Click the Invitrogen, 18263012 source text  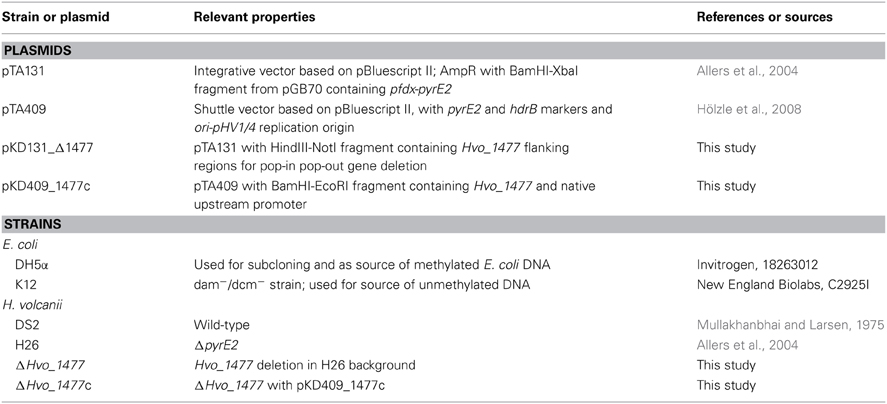pos(752,265)
